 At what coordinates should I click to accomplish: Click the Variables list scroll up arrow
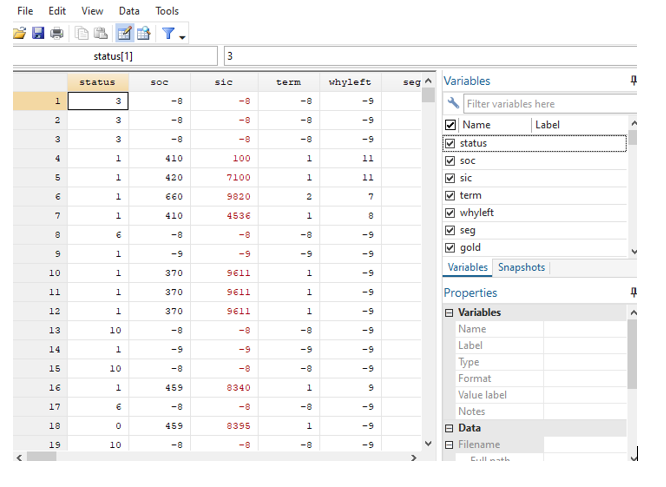[x=634, y=123]
